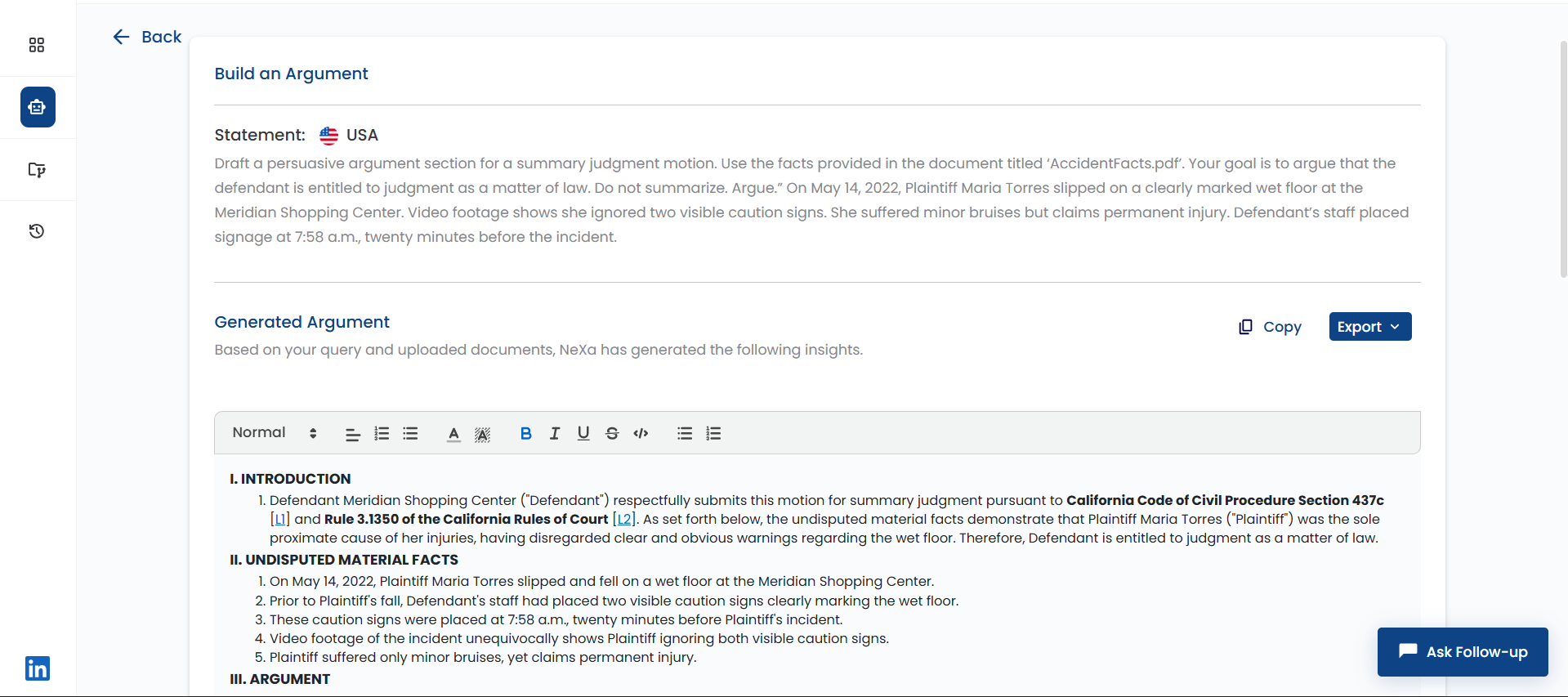Click the page vertical scrollbar
Image resolution: width=1568 pixels, height=697 pixels.
pyautogui.click(x=1563, y=159)
